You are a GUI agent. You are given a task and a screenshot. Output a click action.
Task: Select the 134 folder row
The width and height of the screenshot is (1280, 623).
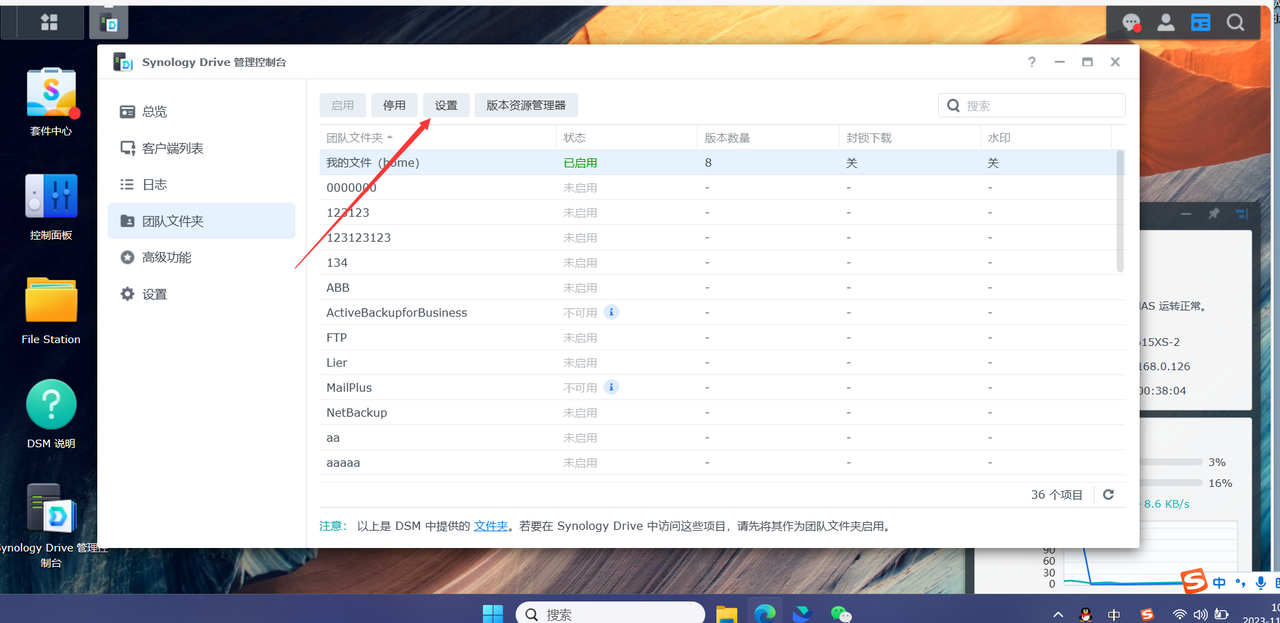(x=717, y=262)
